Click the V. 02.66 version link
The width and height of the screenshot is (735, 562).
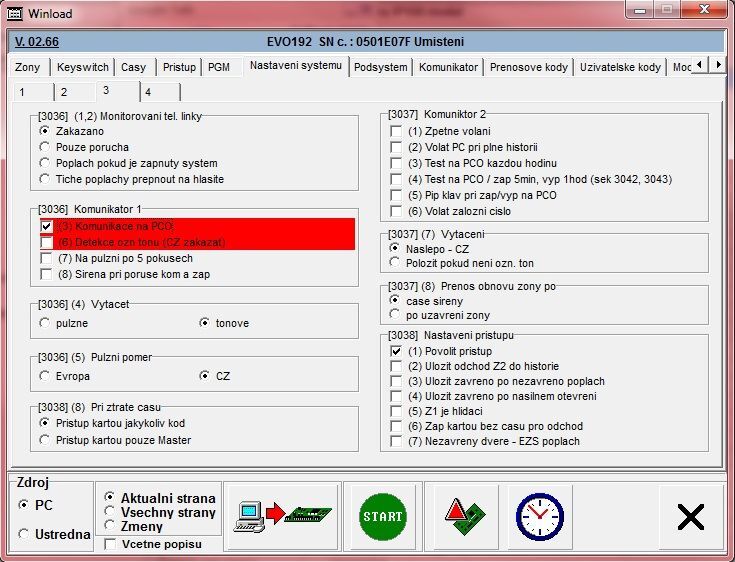coord(37,42)
